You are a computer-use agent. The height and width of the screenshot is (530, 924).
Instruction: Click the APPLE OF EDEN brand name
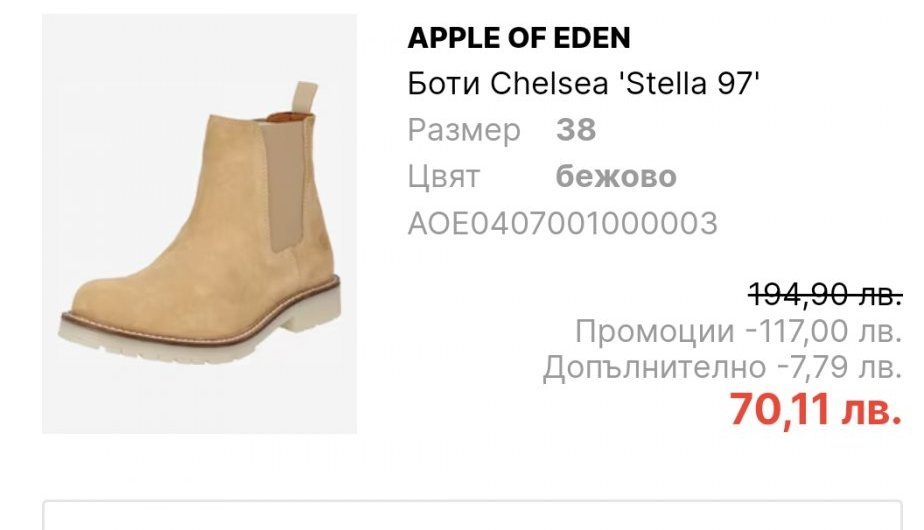(519, 38)
